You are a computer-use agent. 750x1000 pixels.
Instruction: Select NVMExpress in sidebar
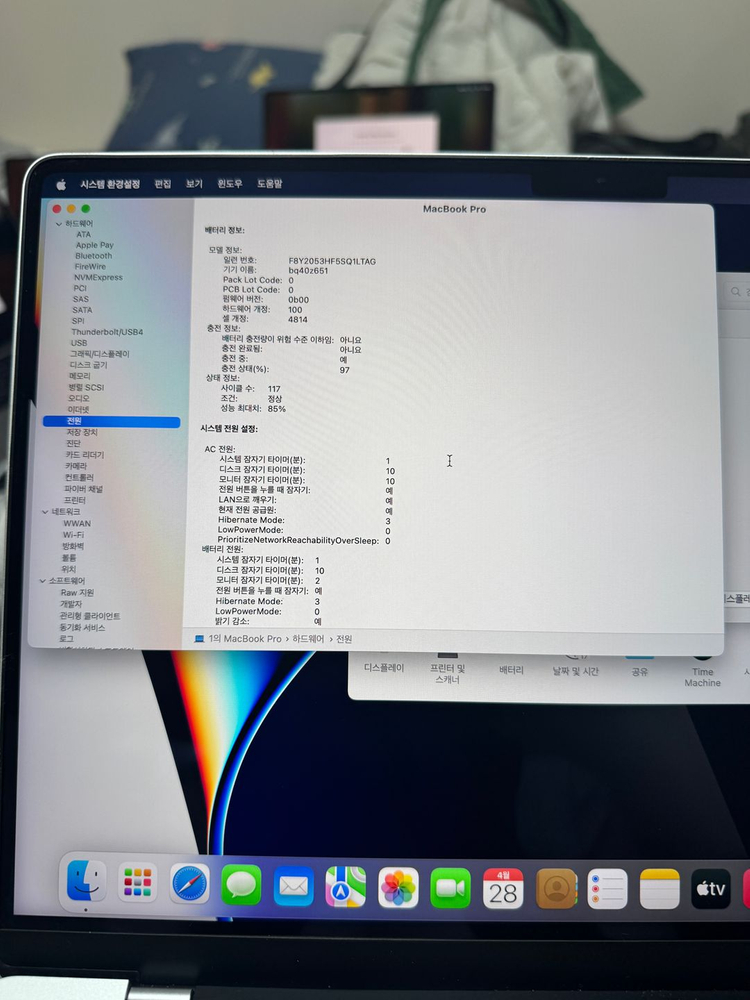pyautogui.click(x=98, y=277)
